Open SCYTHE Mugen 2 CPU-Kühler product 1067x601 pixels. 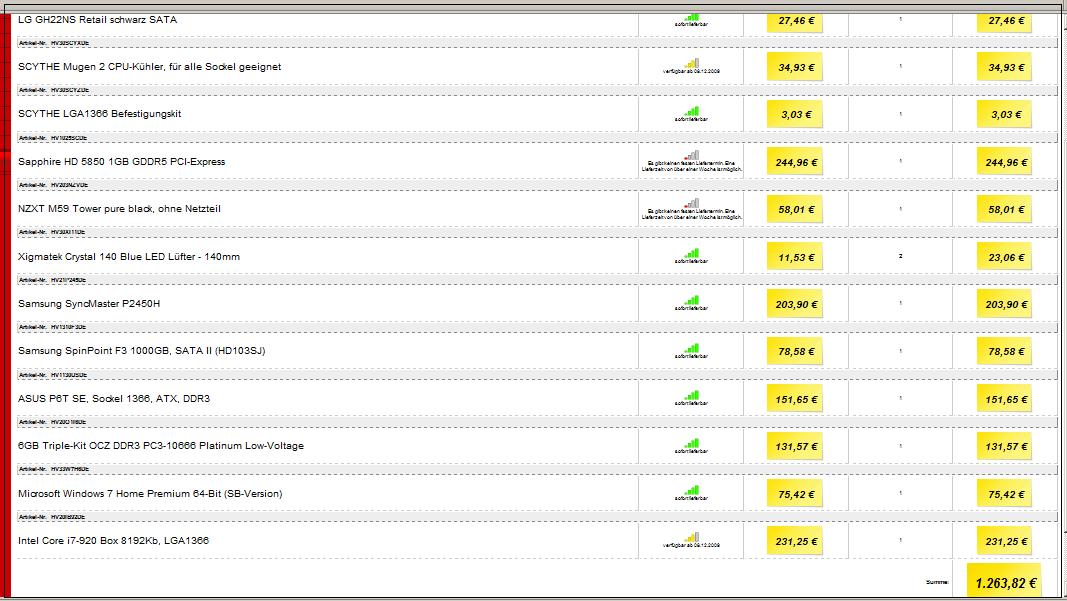pyautogui.click(x=150, y=67)
